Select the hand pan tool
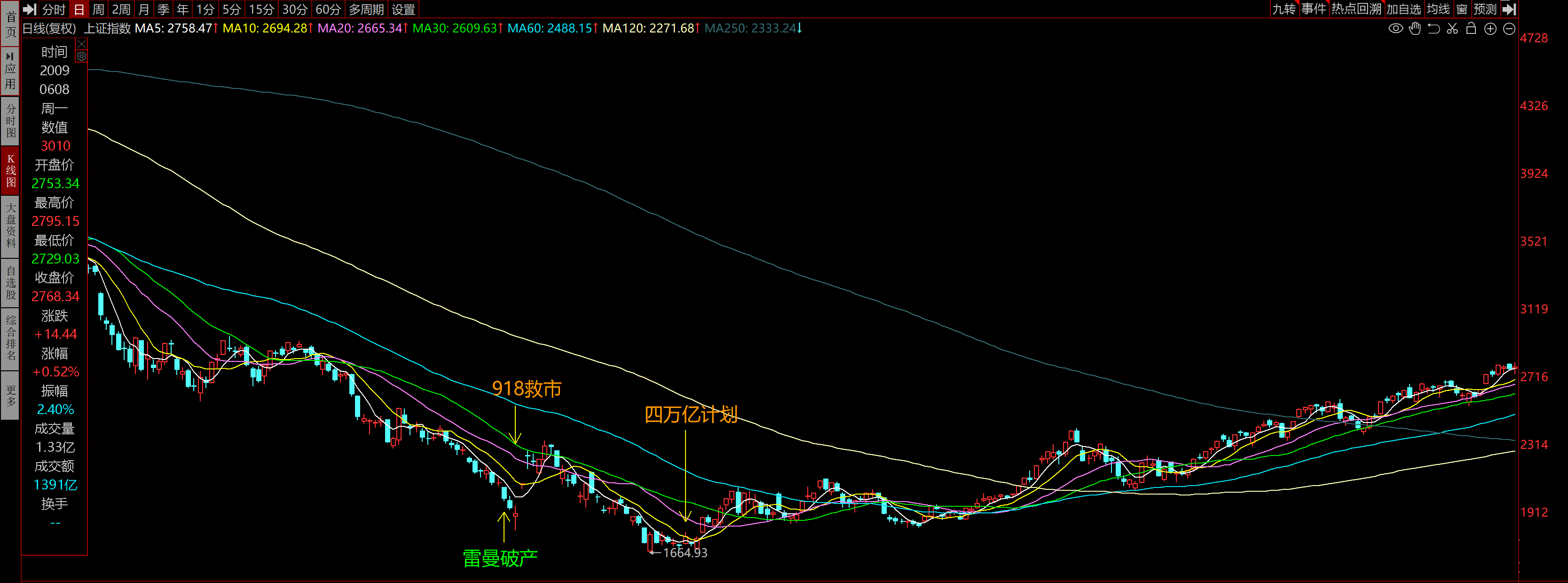1568x583 pixels. click(x=1415, y=29)
